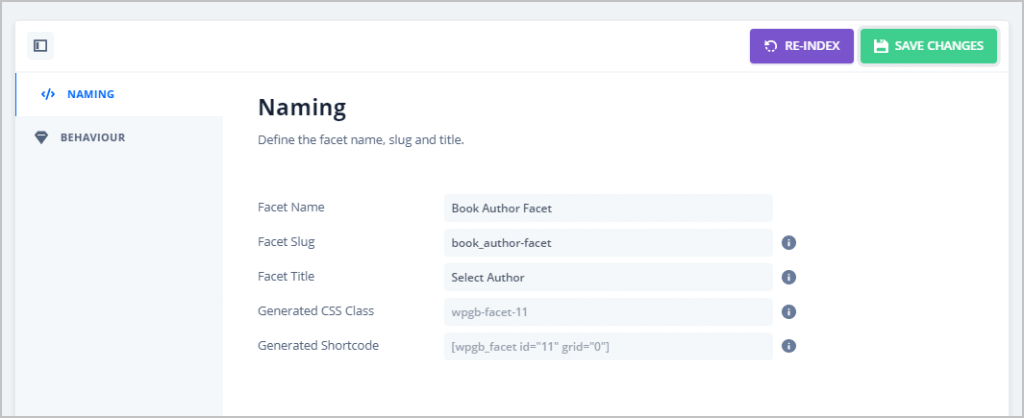Click the "Facet Title" label

pos(286,276)
